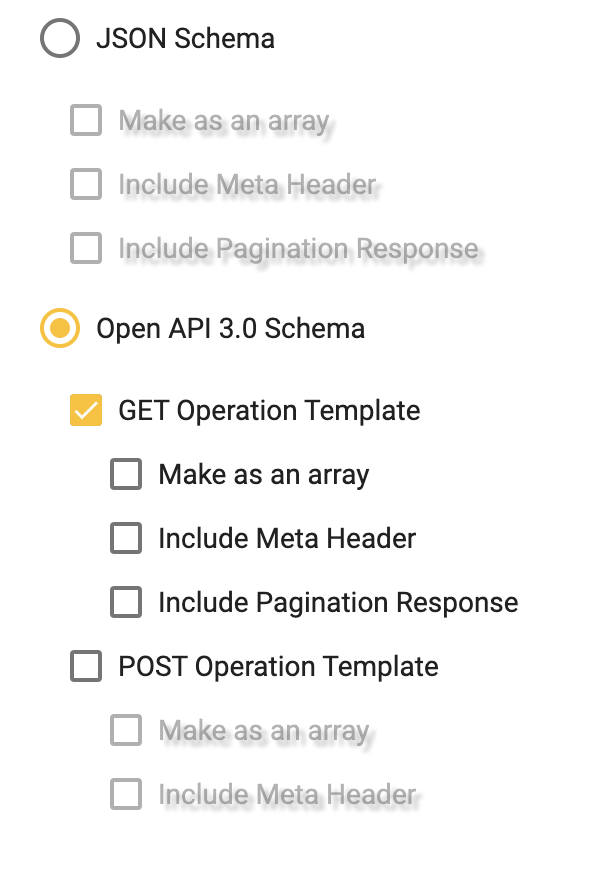Click disabled Include Pagination Response under JSON Schema
Screen dimensions: 596x882
pyautogui.click(x=86, y=248)
